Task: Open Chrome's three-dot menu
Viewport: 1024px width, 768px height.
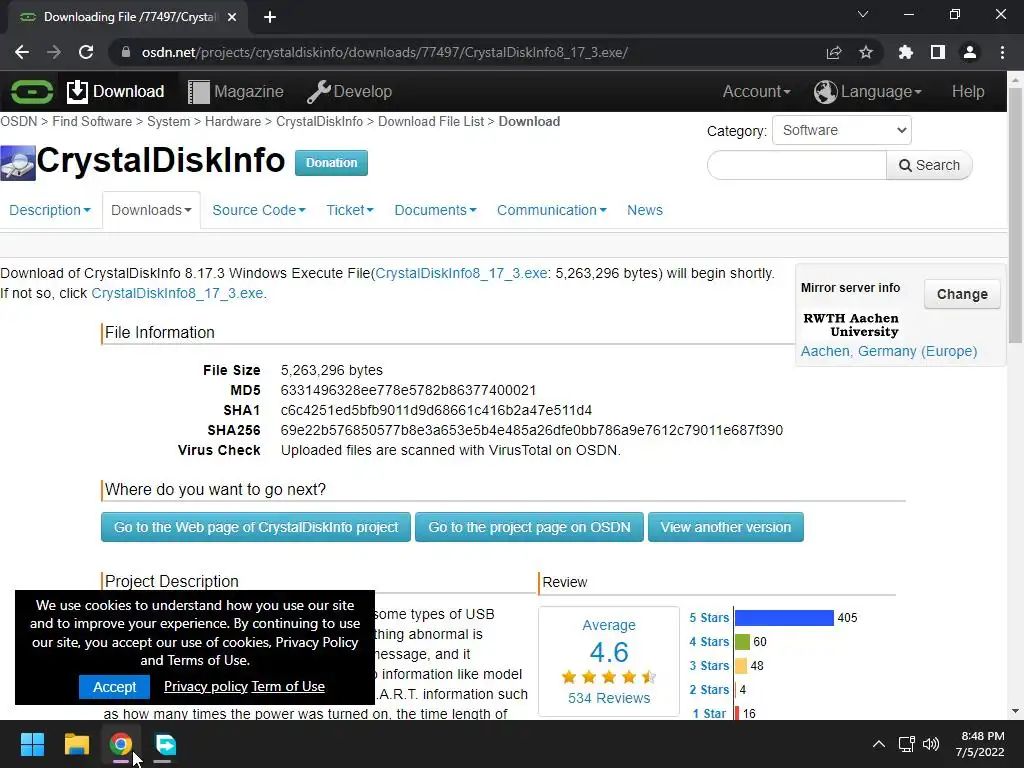Action: tap(1002, 52)
